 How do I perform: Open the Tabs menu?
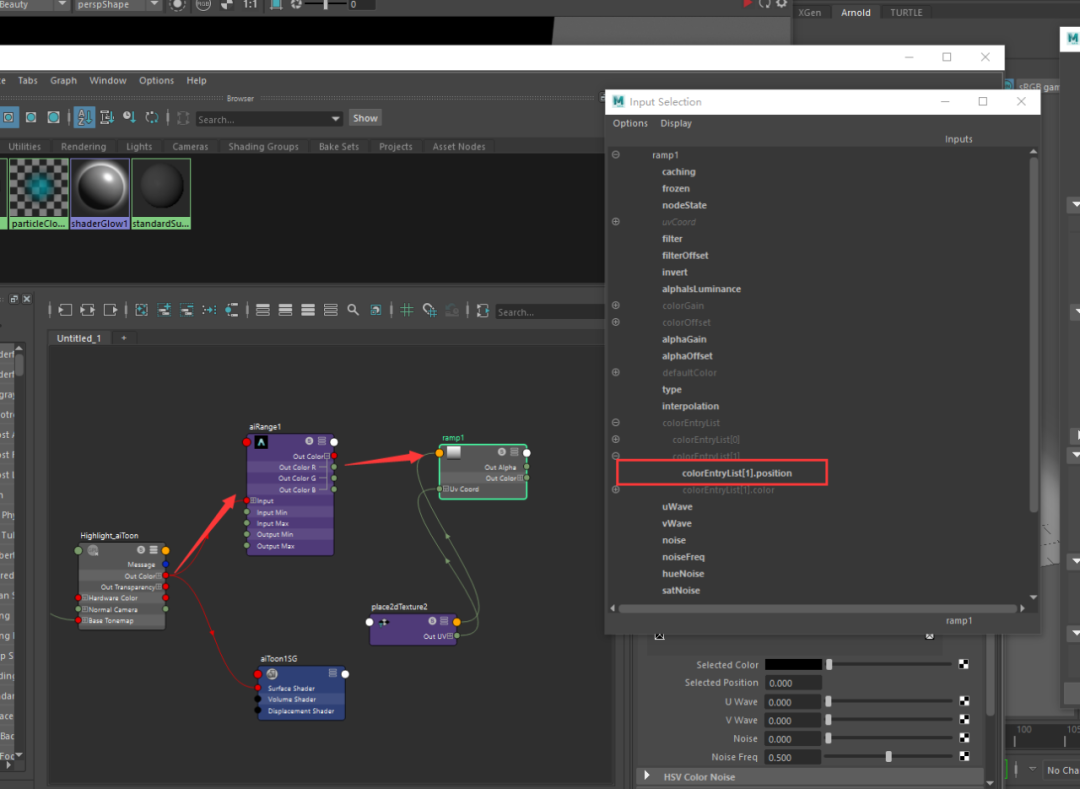28,81
